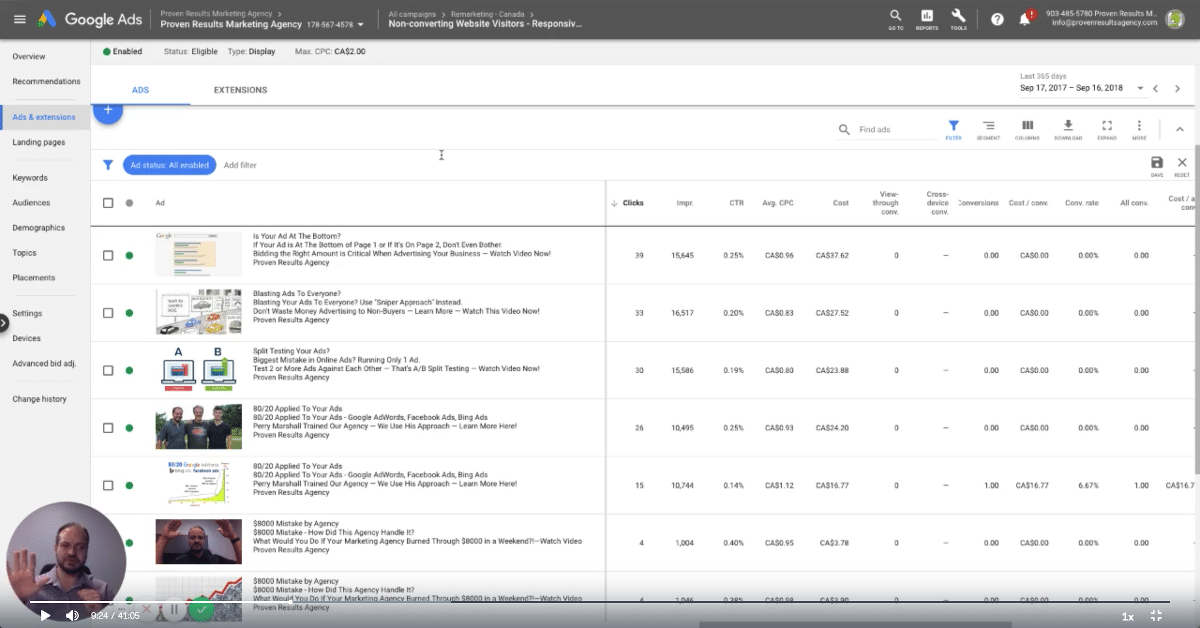The image size is (1200, 628).
Task: Open the Blasting Ads To Everyone thumbnail
Action: [198, 312]
